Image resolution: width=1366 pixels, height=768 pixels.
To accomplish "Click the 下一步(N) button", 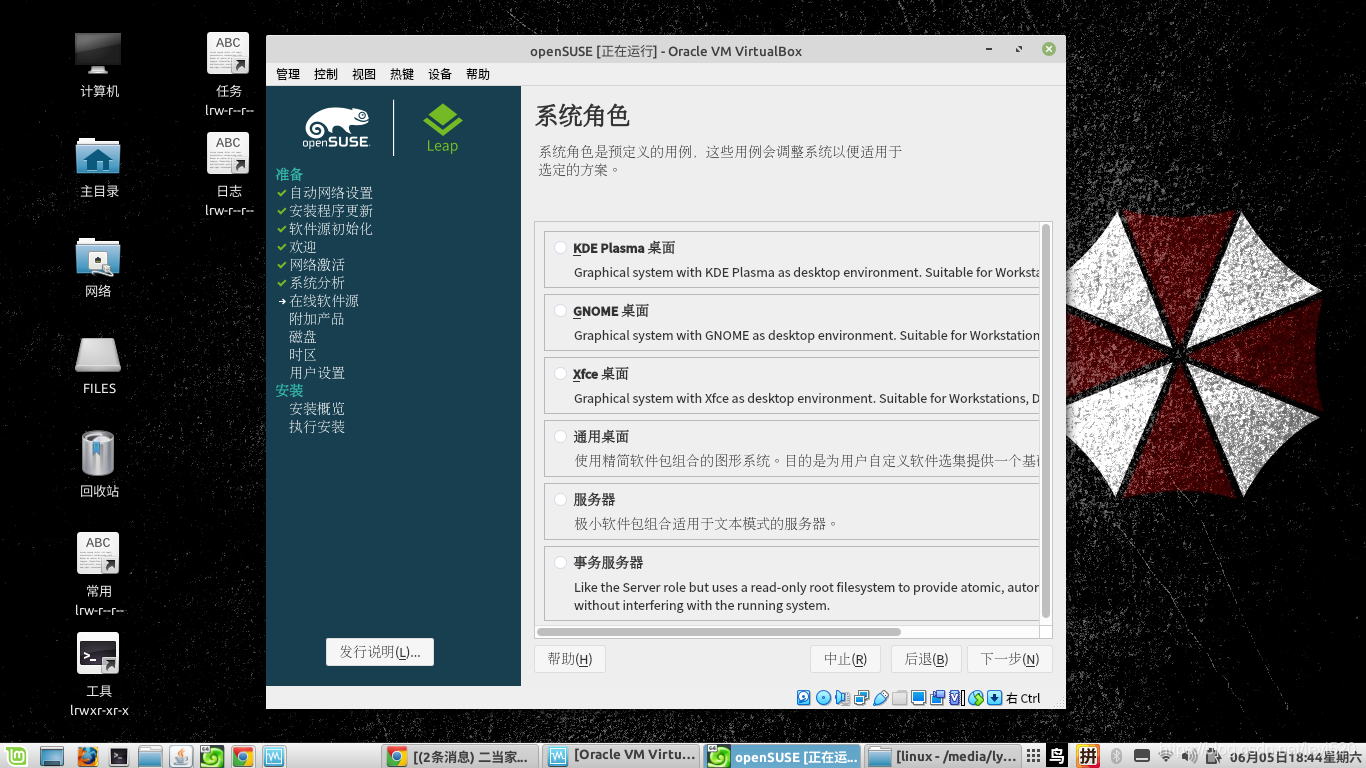I will [x=1010, y=659].
